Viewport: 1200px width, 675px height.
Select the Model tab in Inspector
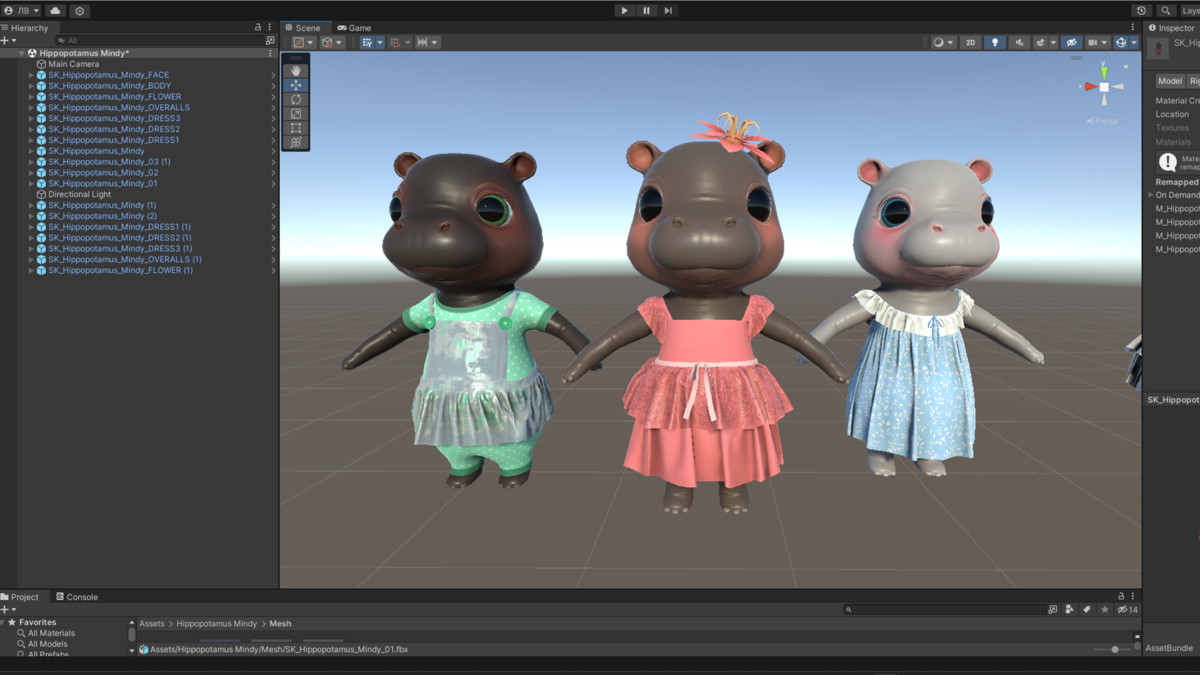pyautogui.click(x=1169, y=81)
